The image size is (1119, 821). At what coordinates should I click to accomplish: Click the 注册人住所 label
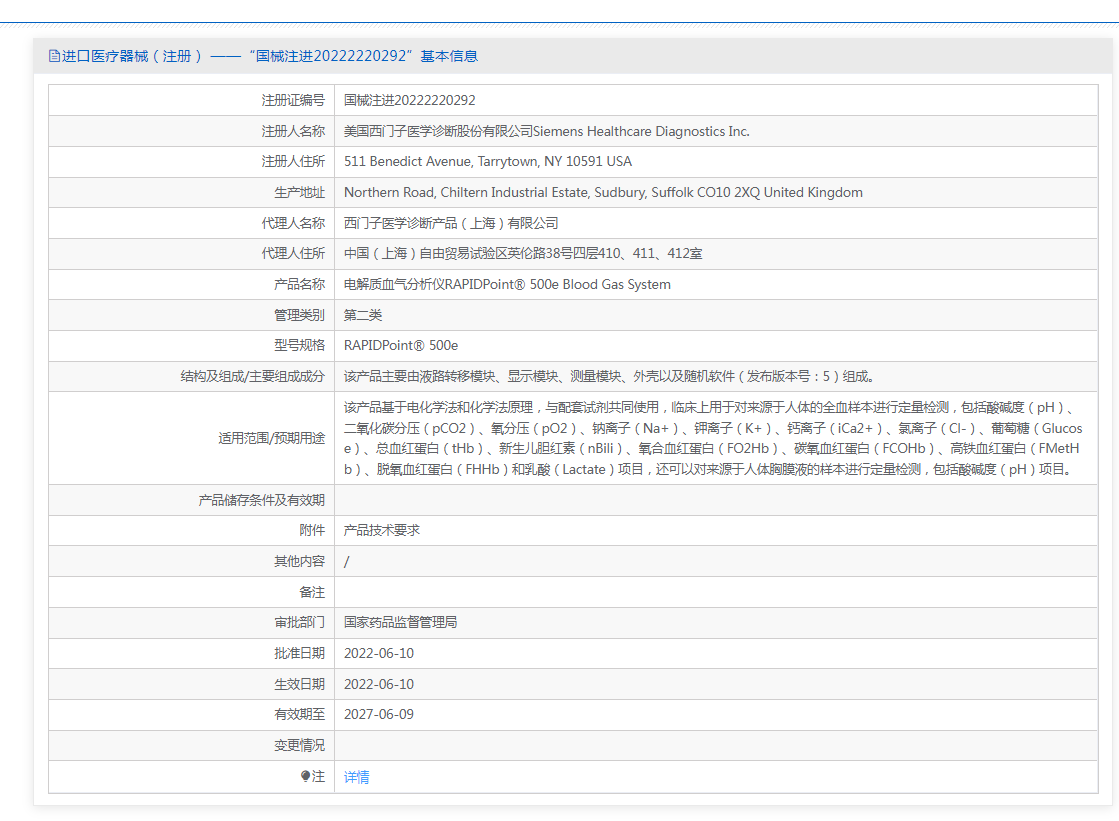[293, 162]
